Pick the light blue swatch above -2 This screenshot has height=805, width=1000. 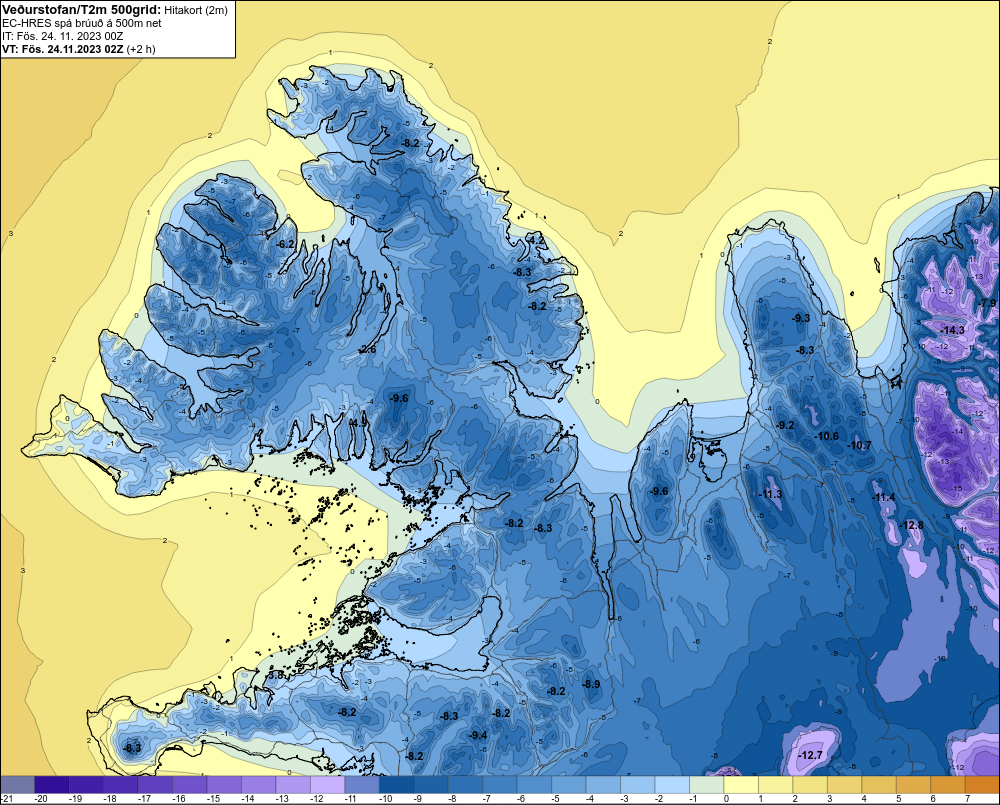(672, 784)
